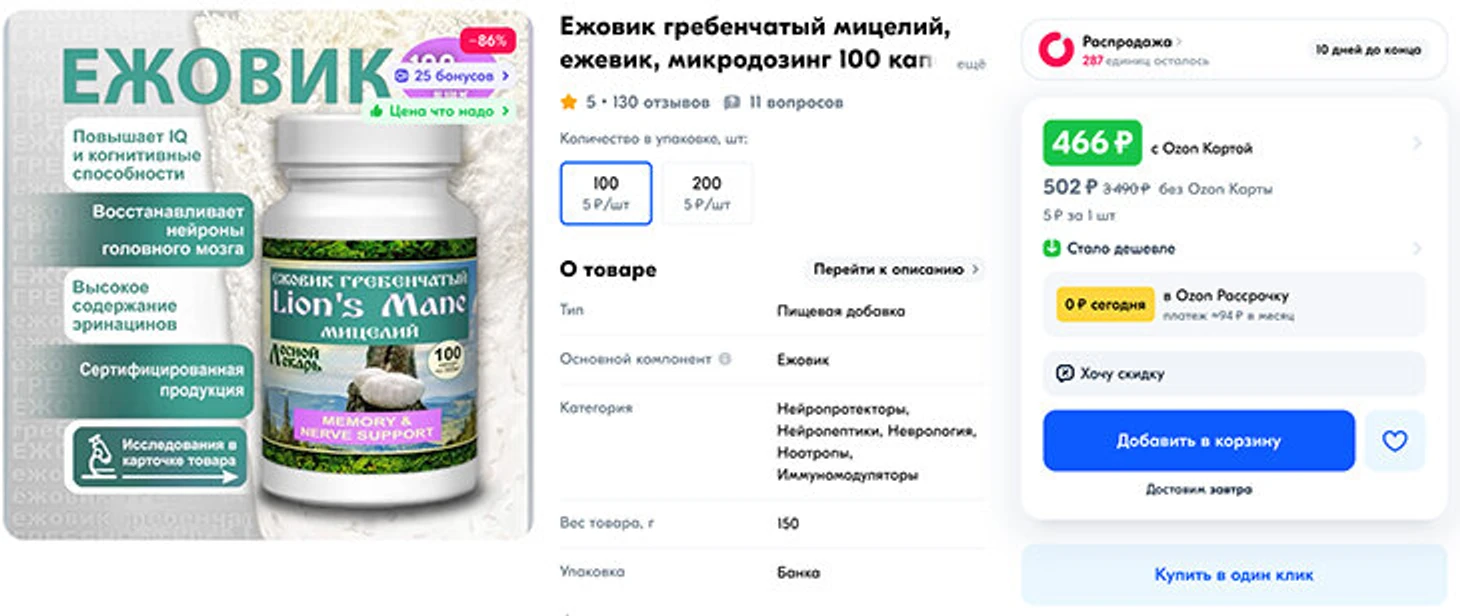Click Купить в один клик button
This screenshot has height=616, width=1460.
click(1234, 575)
